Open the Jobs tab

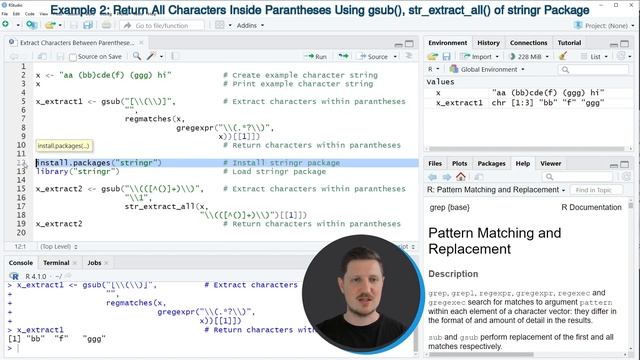tap(94, 263)
